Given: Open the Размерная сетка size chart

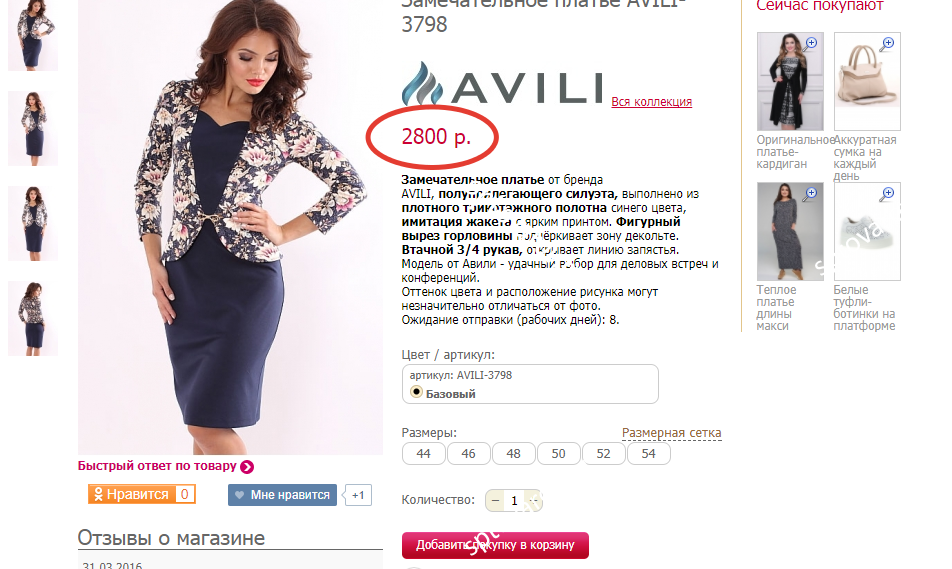Looking at the screenshot, I should coord(672,433).
